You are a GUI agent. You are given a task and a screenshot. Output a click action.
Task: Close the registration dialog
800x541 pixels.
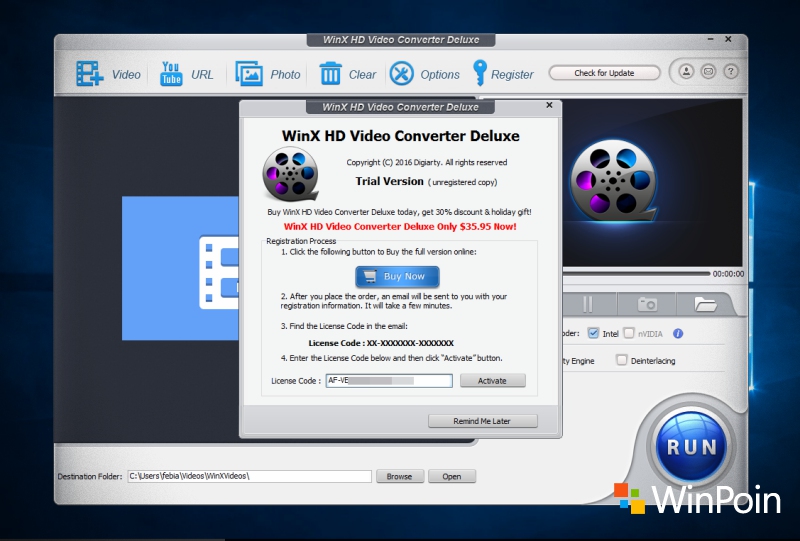tap(549, 105)
